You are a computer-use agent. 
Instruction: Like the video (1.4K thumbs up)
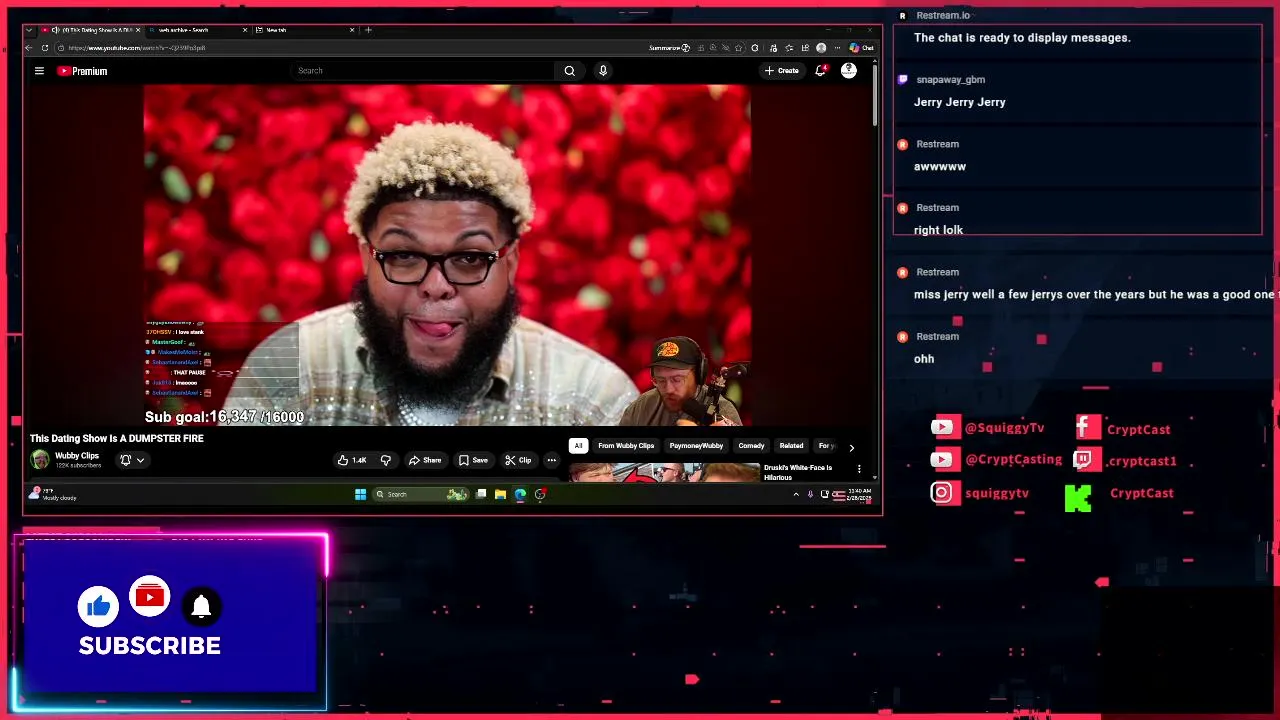[x=354, y=460]
